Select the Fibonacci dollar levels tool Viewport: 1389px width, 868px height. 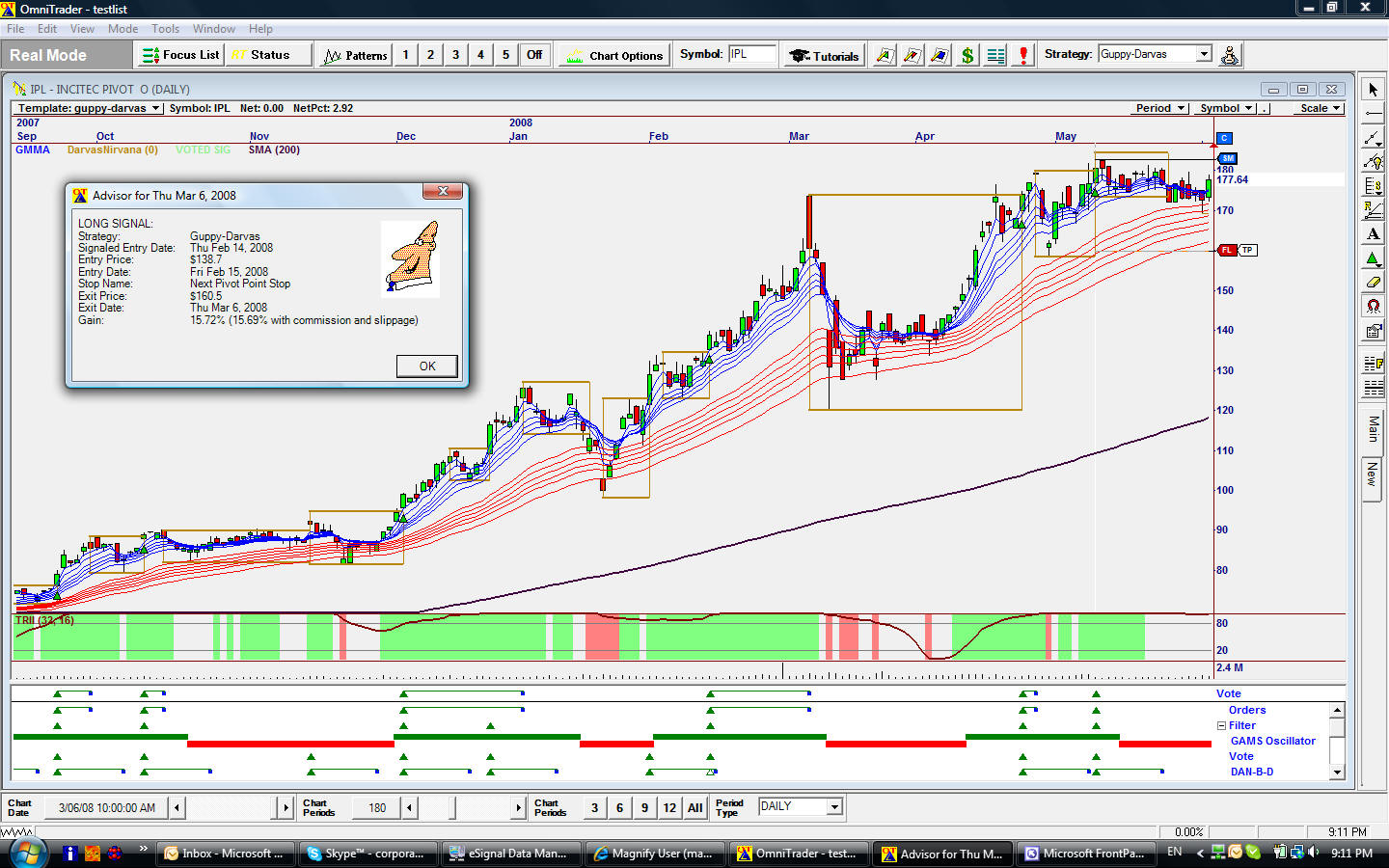pyautogui.click(x=1373, y=186)
